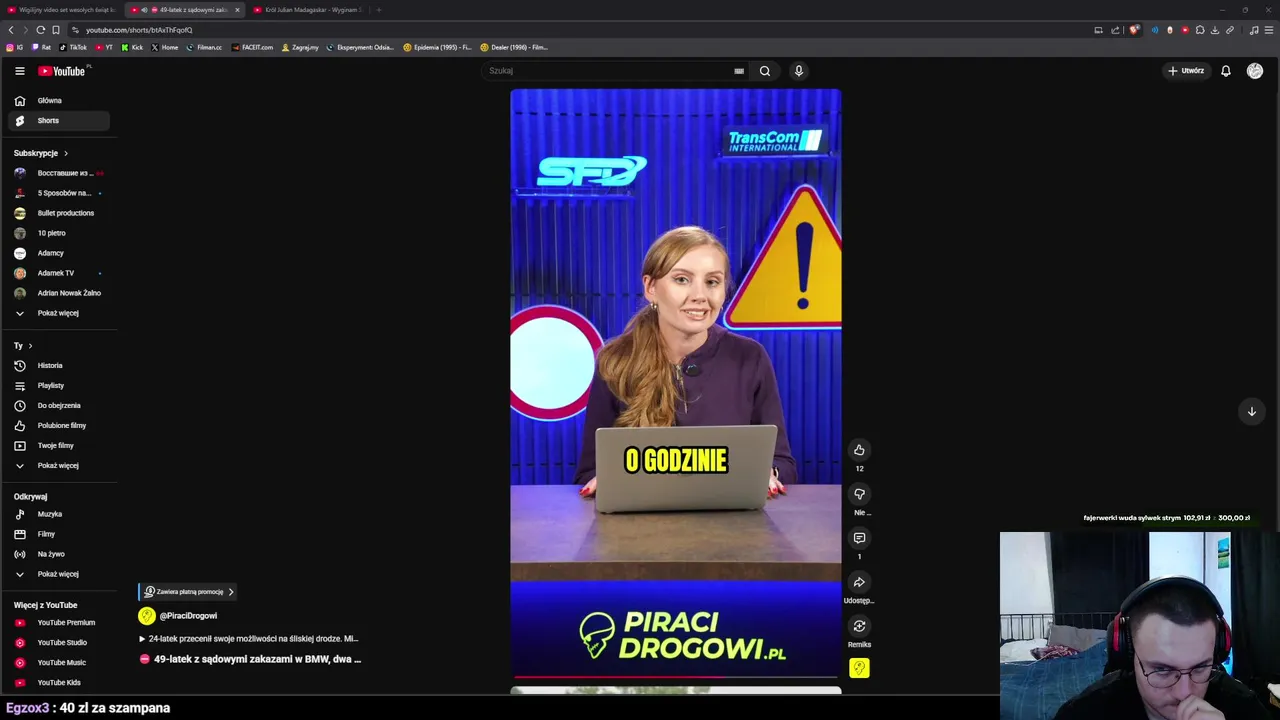The image size is (1280, 720).
Task: Switch to Król Julian Madagaskar tab
Action: coord(308,10)
